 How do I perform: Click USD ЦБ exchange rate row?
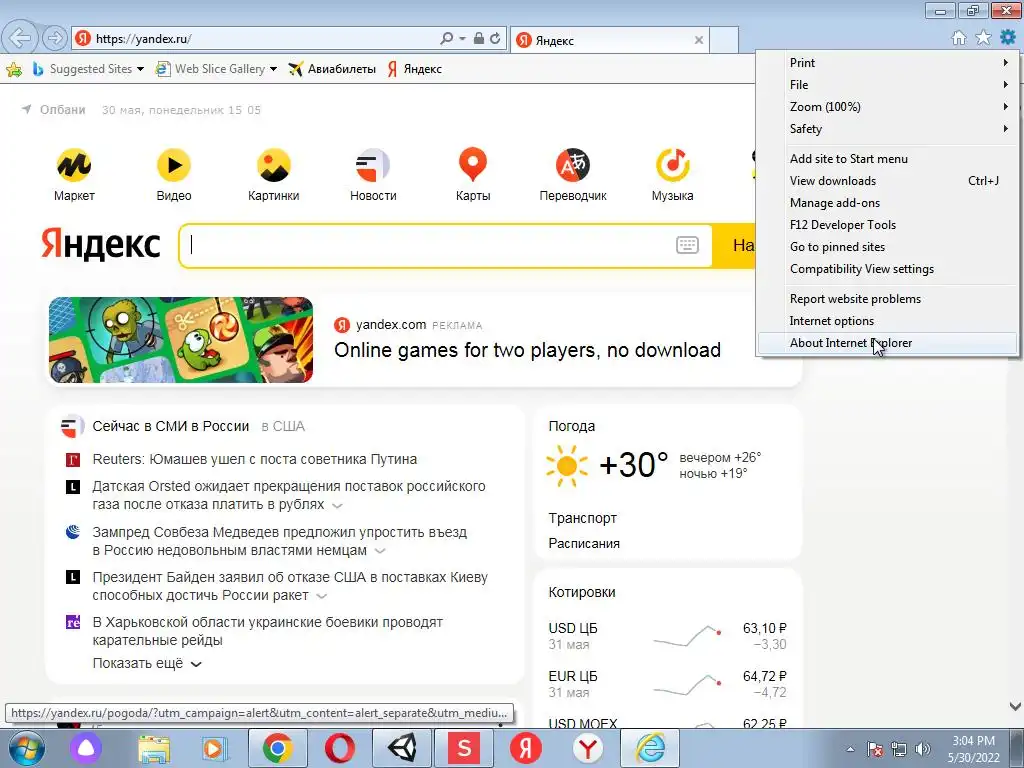(667, 636)
